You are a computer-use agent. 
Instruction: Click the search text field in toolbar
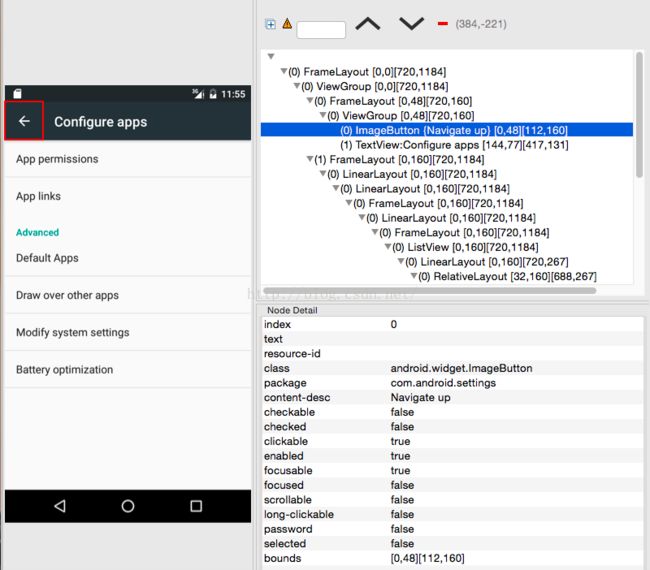(x=321, y=30)
